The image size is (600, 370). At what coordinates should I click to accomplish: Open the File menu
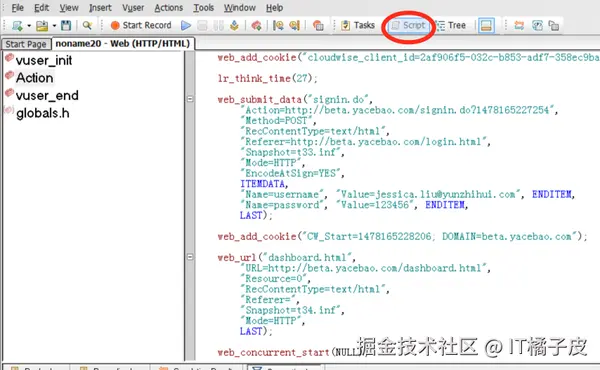[18, 8]
